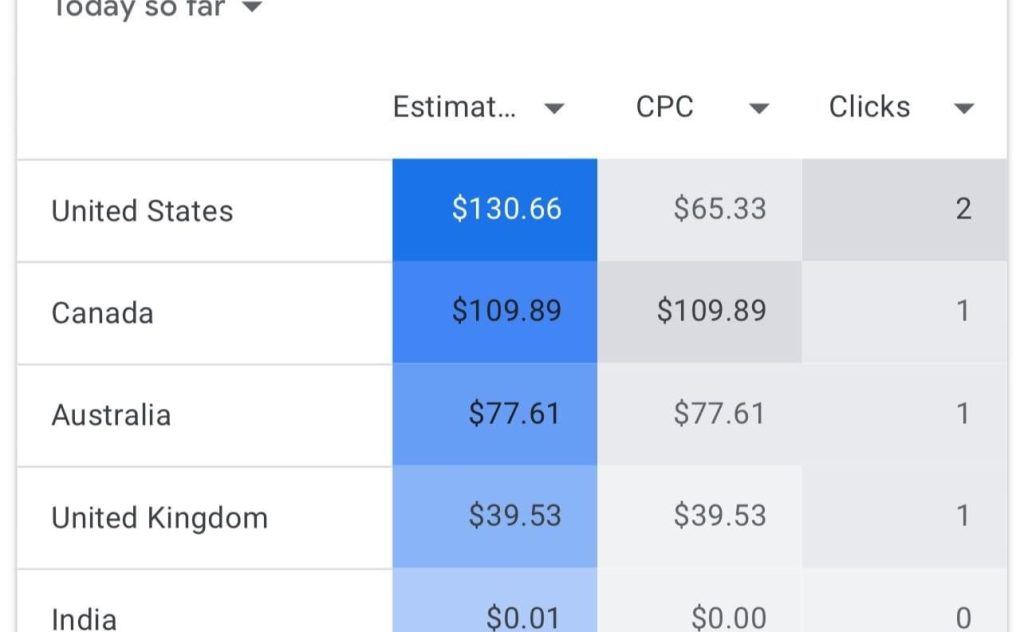Expand the Estimated earnings column dropdown arrow

coord(554,109)
